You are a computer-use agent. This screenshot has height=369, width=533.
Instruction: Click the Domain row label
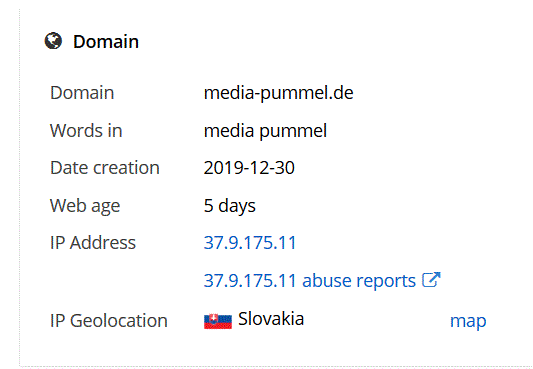tap(82, 93)
